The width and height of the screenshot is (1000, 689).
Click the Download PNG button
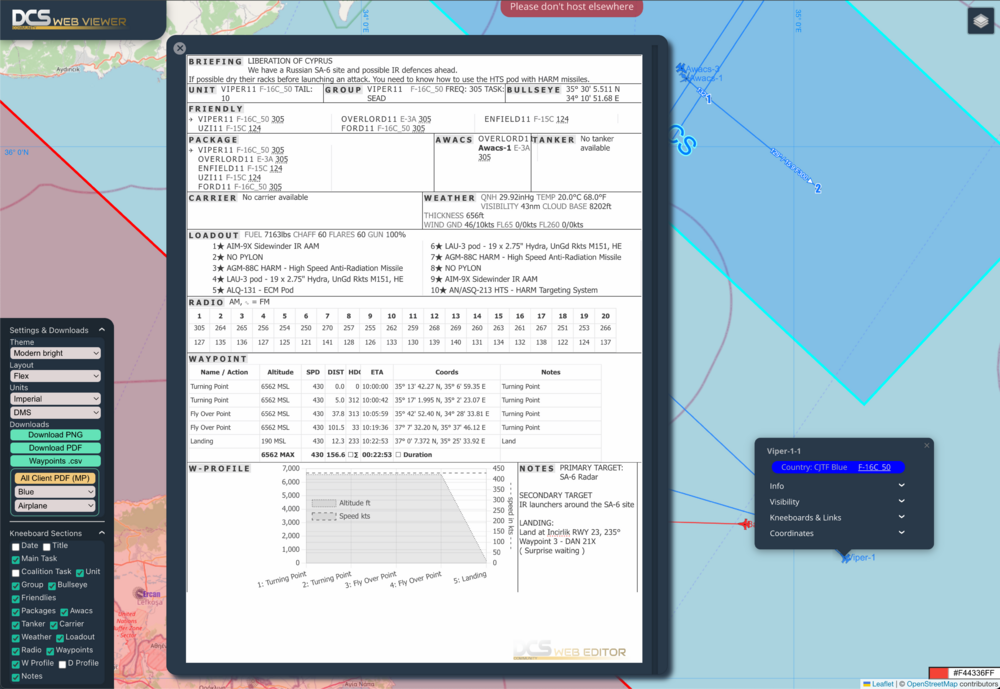55,435
